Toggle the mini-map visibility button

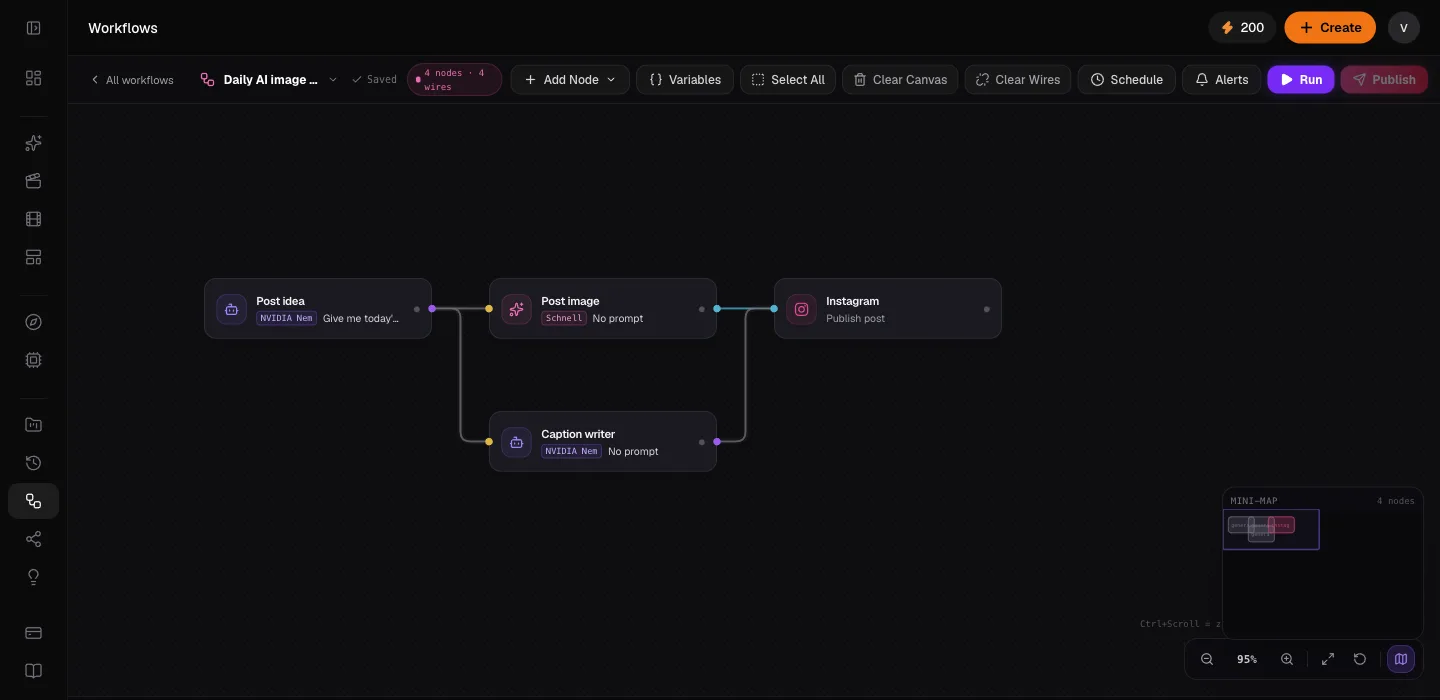(x=1401, y=659)
